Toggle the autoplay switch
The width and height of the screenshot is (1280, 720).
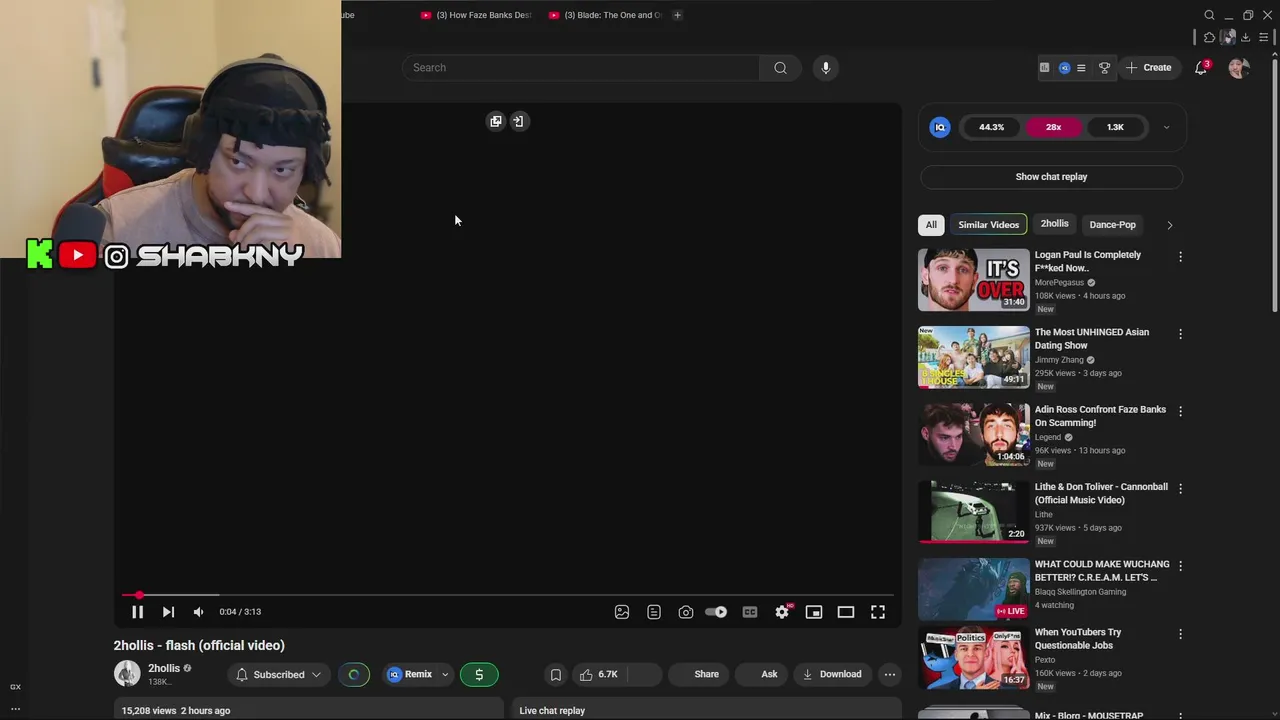tap(716, 612)
